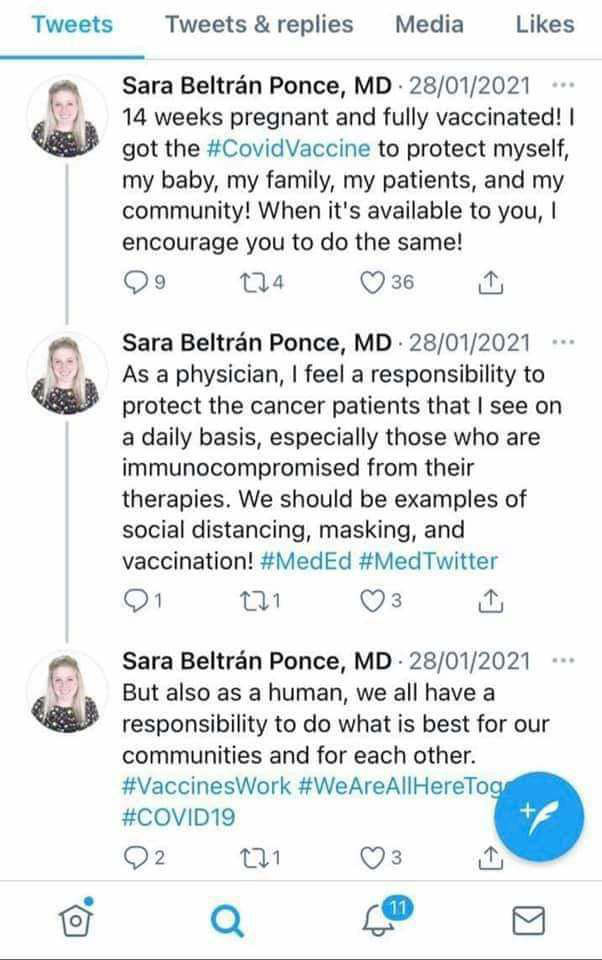The width and height of the screenshot is (602, 960).
Task: Like the 'But also as a human' tweet
Action: point(371,858)
